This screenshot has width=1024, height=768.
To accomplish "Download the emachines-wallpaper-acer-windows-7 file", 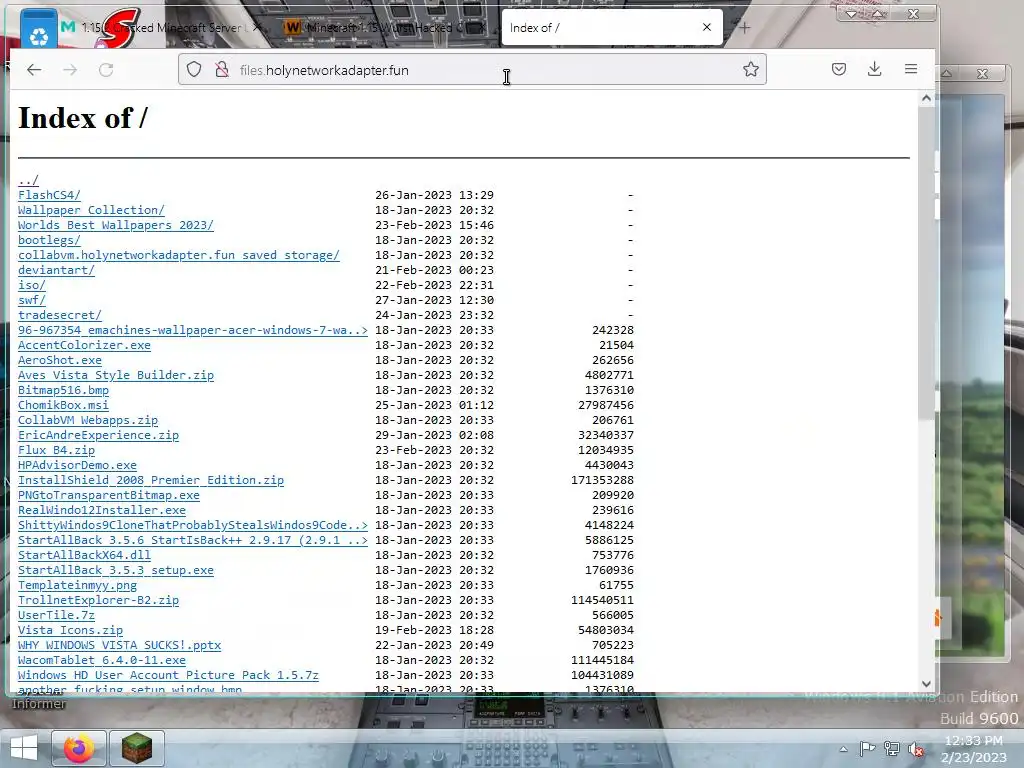I will (193, 330).
